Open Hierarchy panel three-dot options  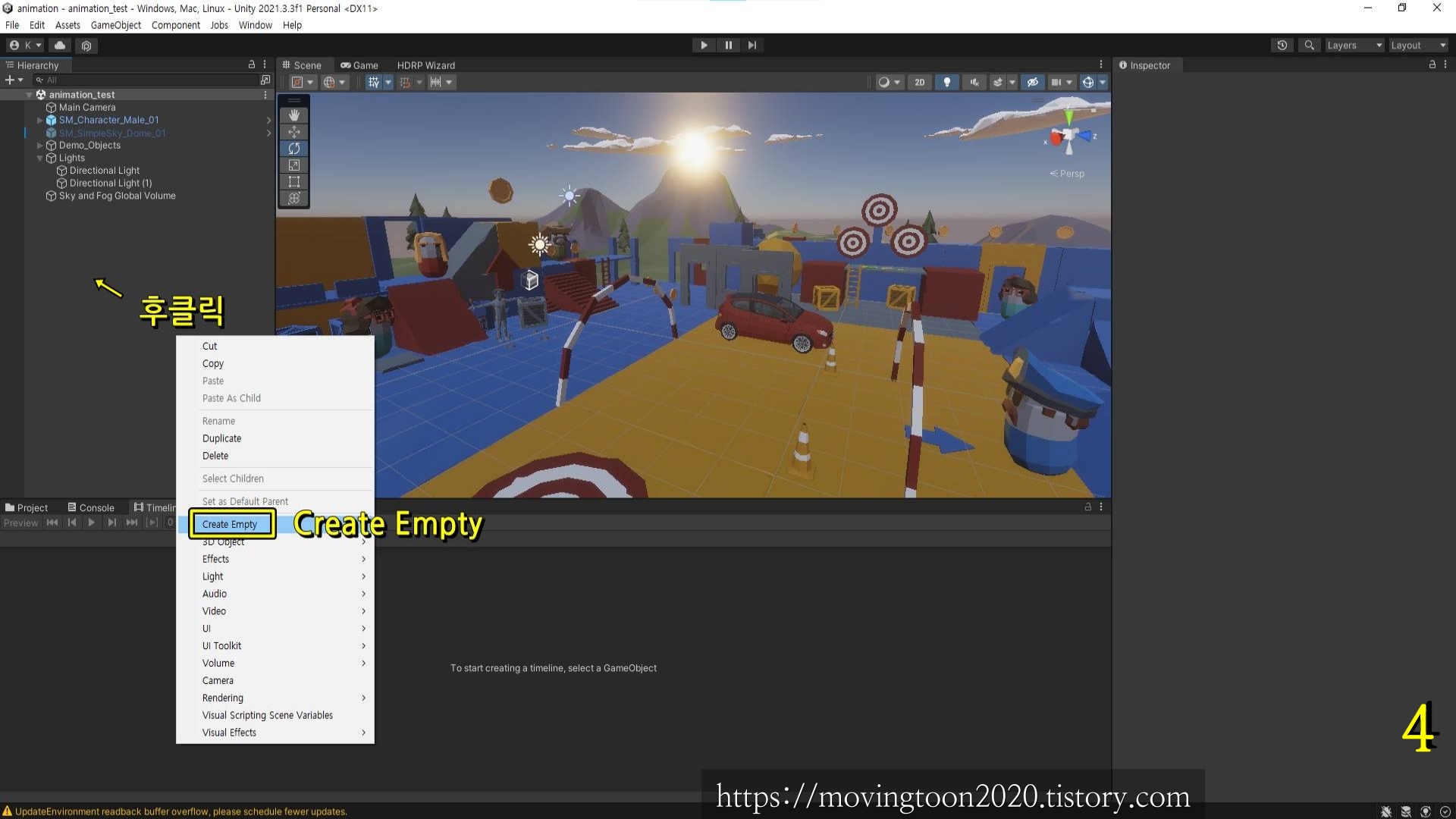[x=265, y=64]
